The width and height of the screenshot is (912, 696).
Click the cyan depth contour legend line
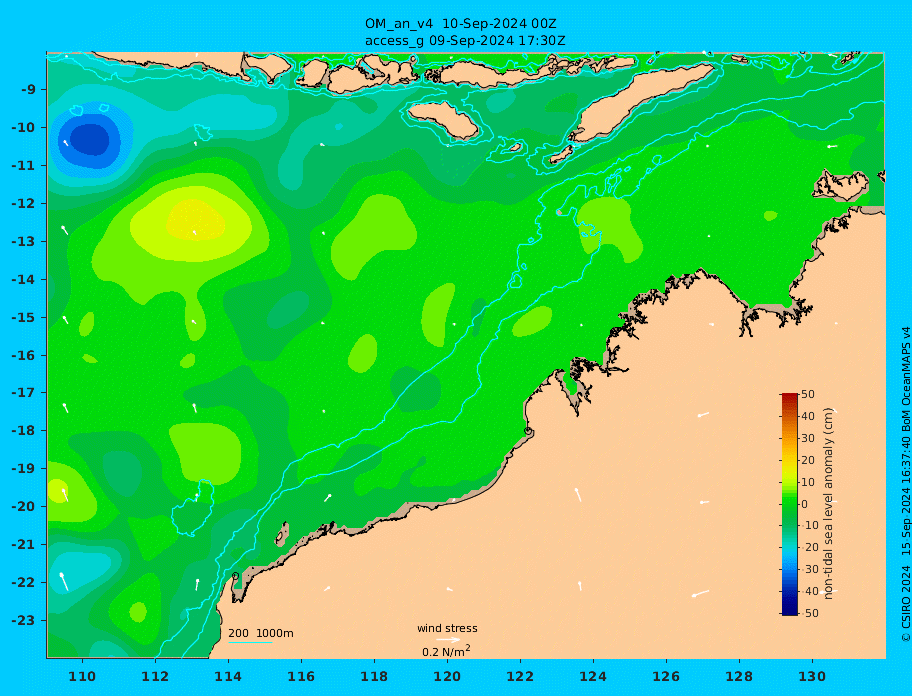pos(250,643)
